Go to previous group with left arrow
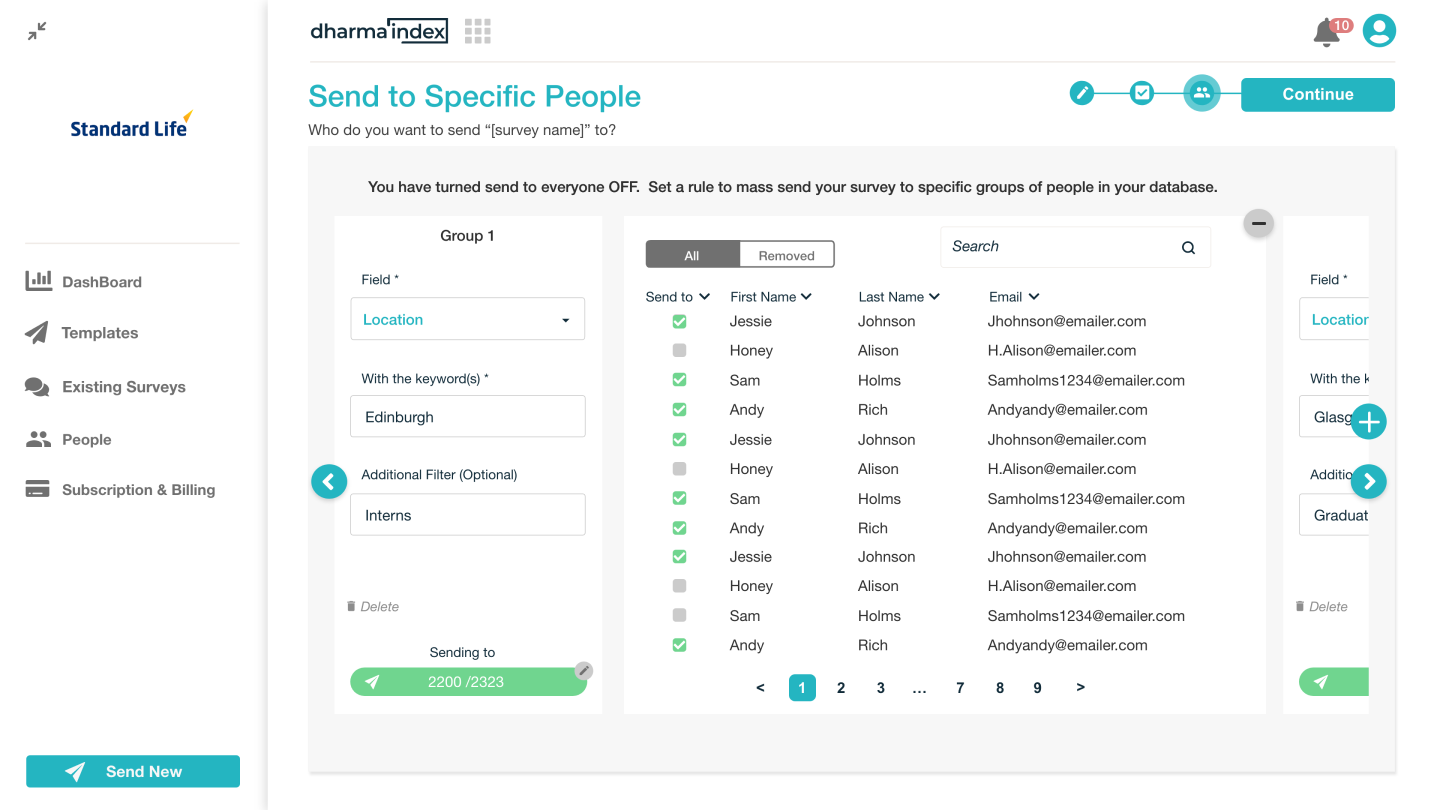This screenshot has height=810, width=1440. point(329,482)
